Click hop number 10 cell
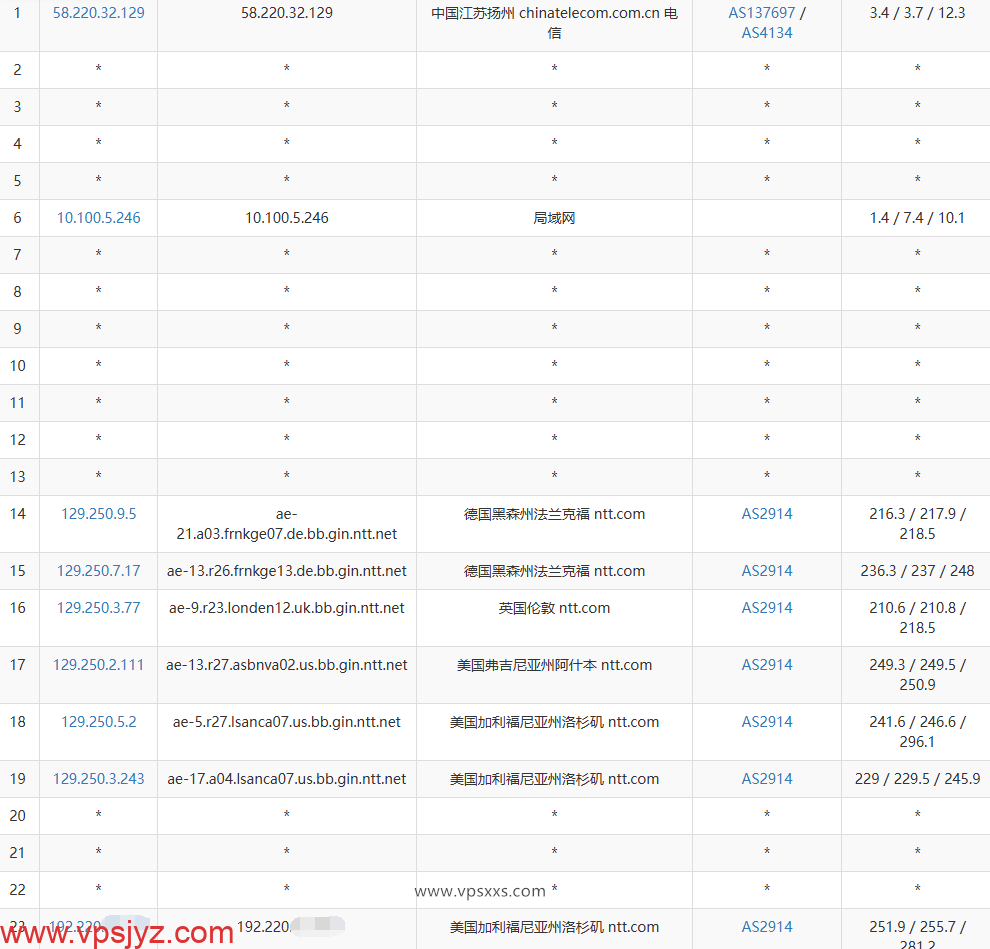 click(x=18, y=366)
